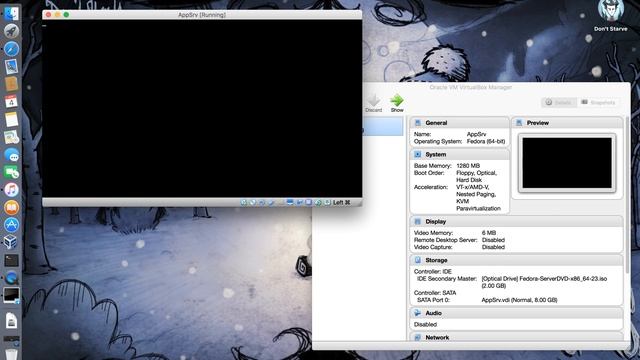640x360 pixels.
Task: Open the Notes app in Dock
Action: pos(11,120)
